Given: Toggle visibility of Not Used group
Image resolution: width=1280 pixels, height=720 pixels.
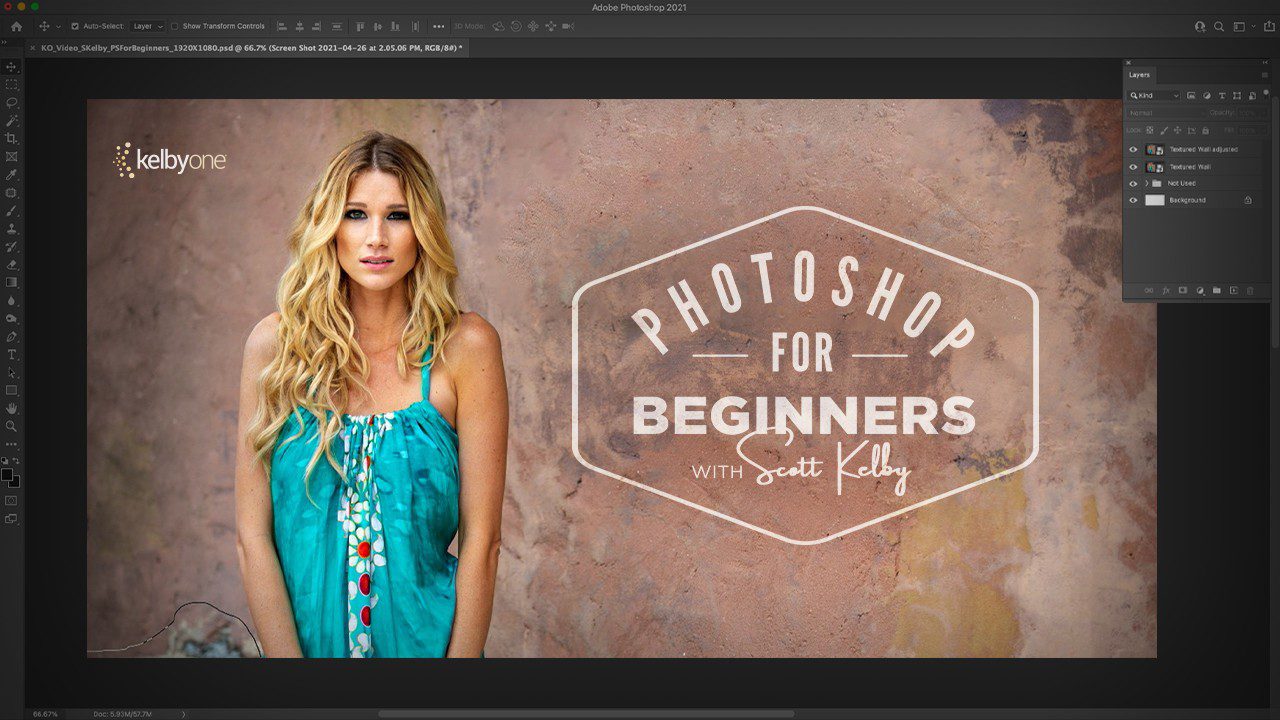Looking at the screenshot, I should coord(1133,183).
